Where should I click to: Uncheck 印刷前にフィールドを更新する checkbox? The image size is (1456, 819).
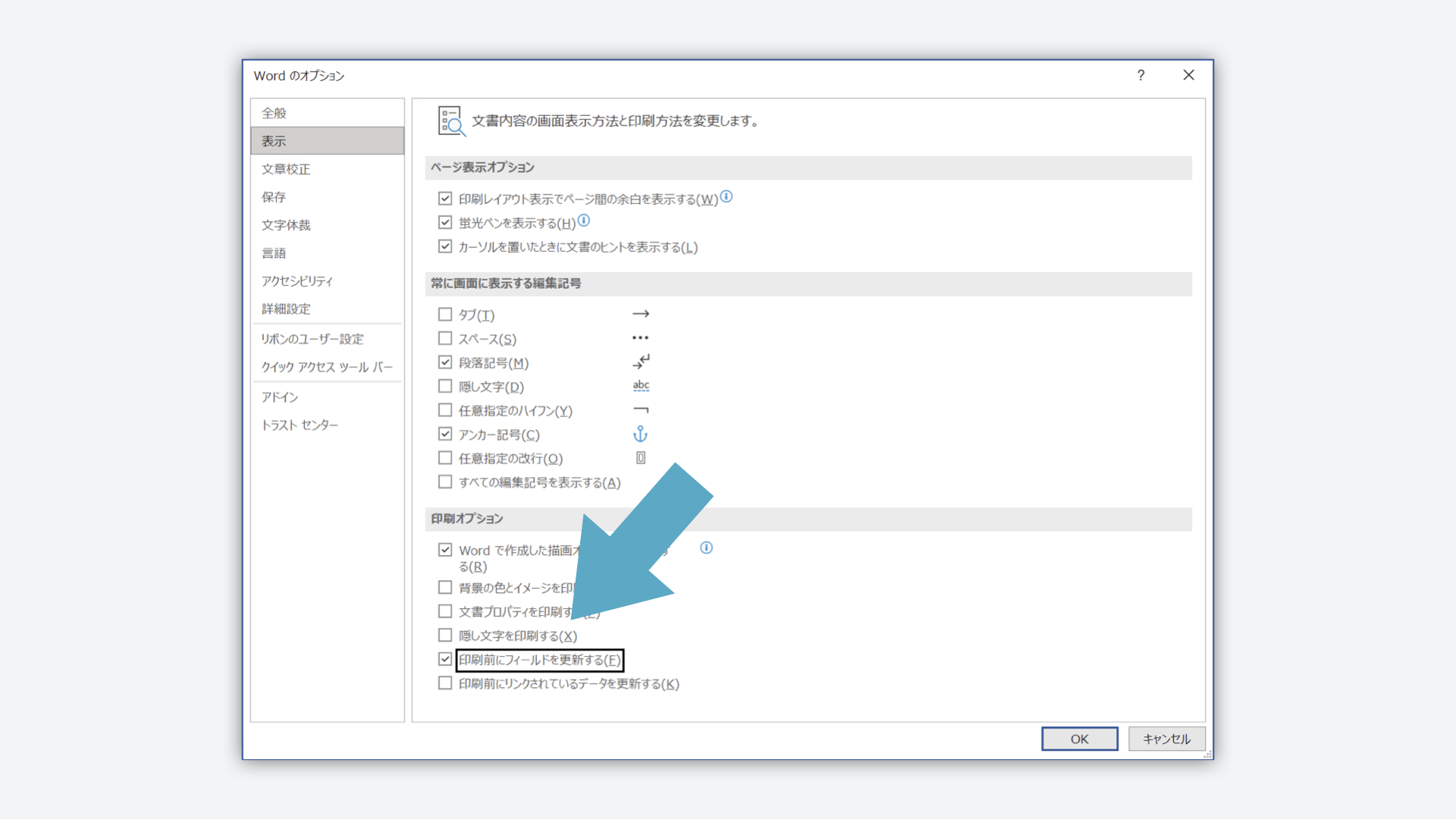pos(445,660)
